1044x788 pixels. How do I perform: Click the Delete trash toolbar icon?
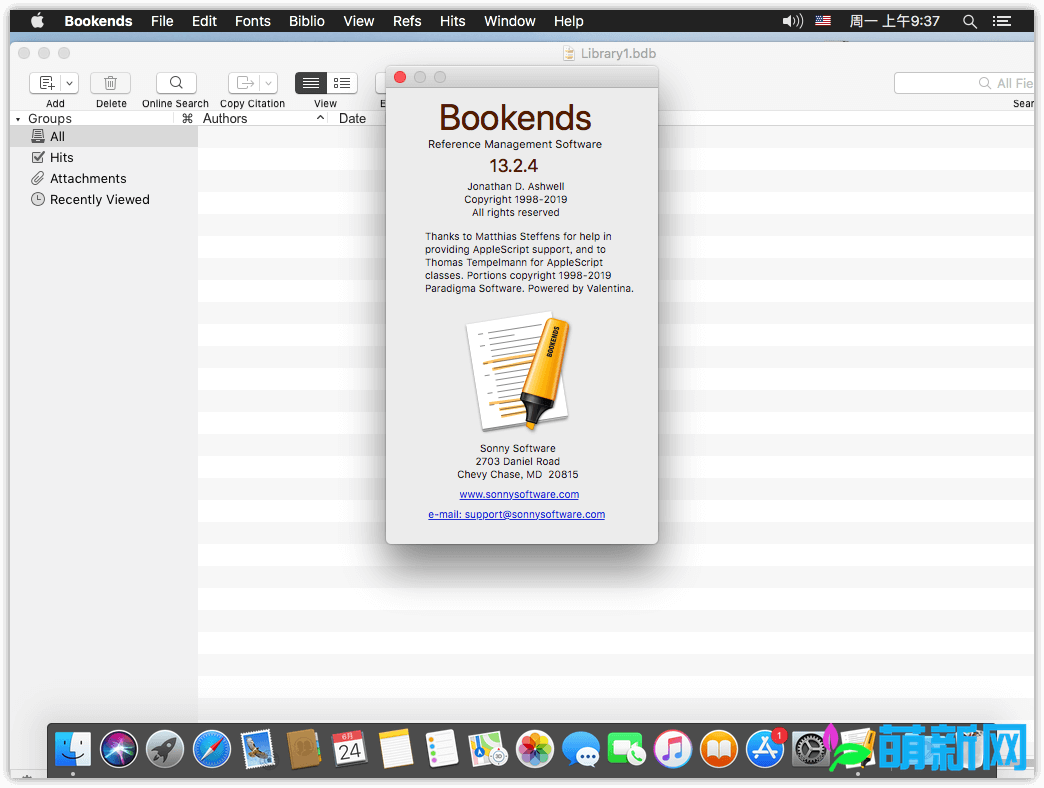click(111, 83)
